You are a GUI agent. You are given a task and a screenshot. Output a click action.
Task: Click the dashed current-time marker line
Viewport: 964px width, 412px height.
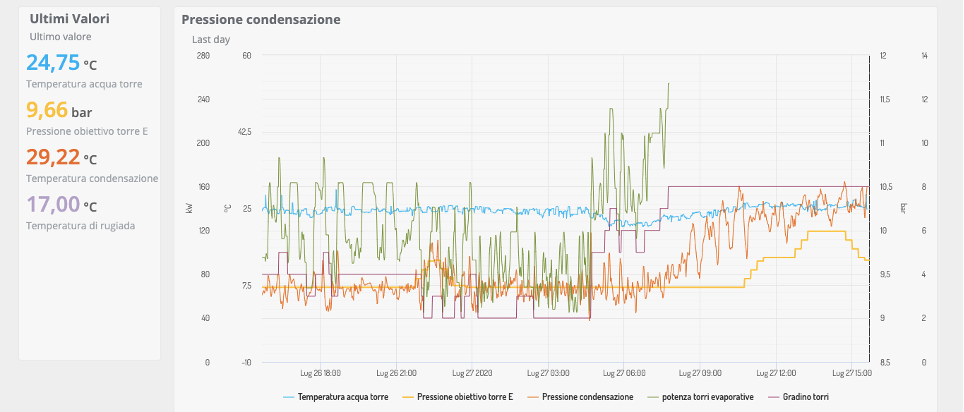[869, 209]
